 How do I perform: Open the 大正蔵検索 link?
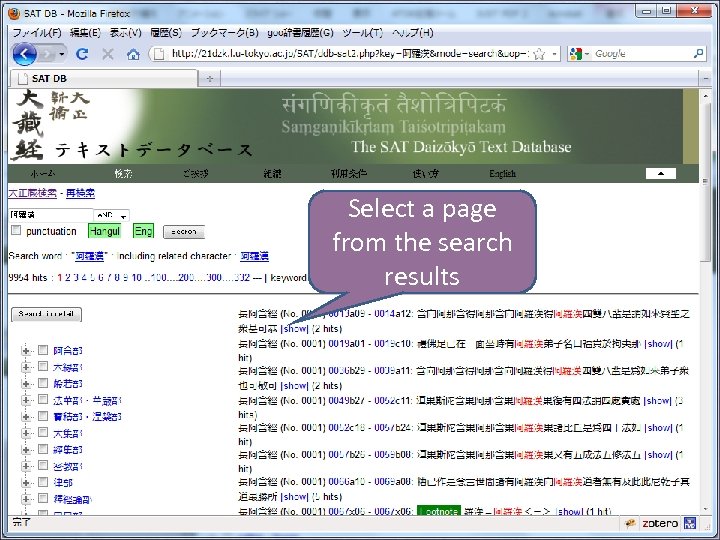click(32, 193)
